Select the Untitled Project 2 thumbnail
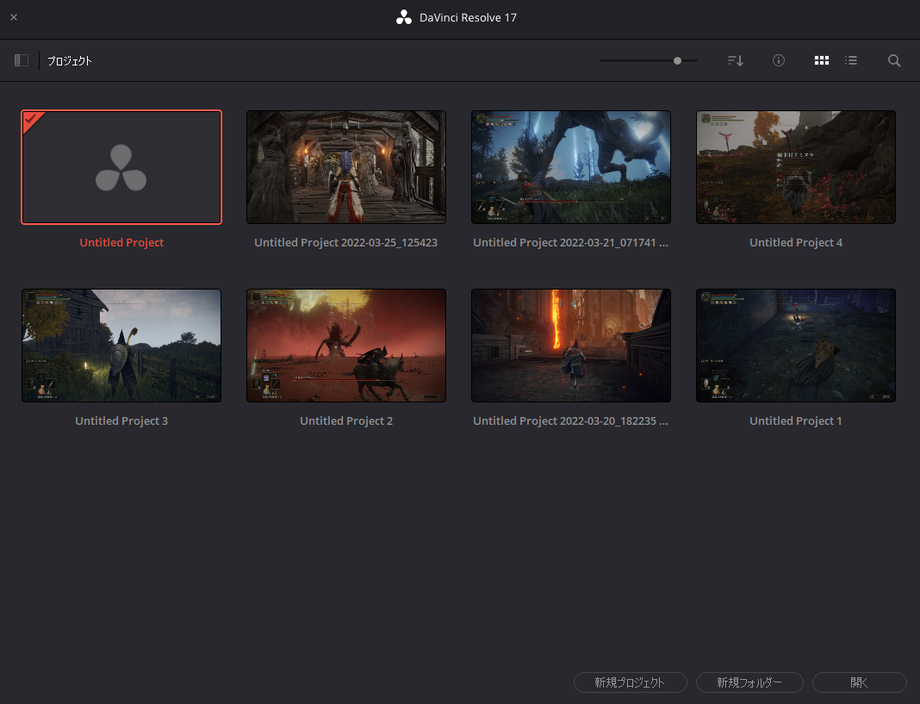 (346, 346)
